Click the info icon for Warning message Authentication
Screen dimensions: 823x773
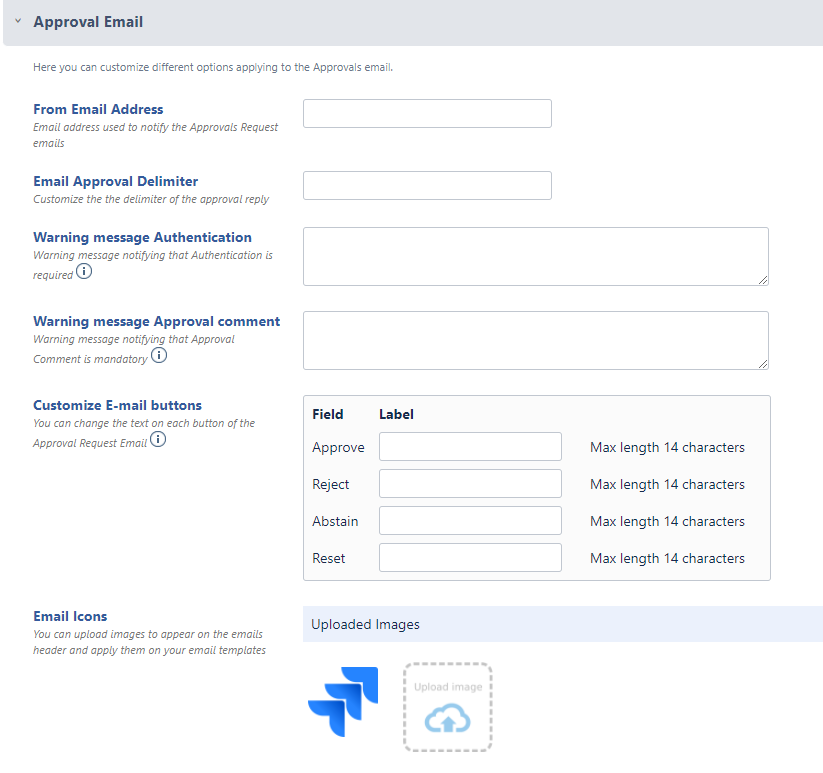[x=84, y=272]
